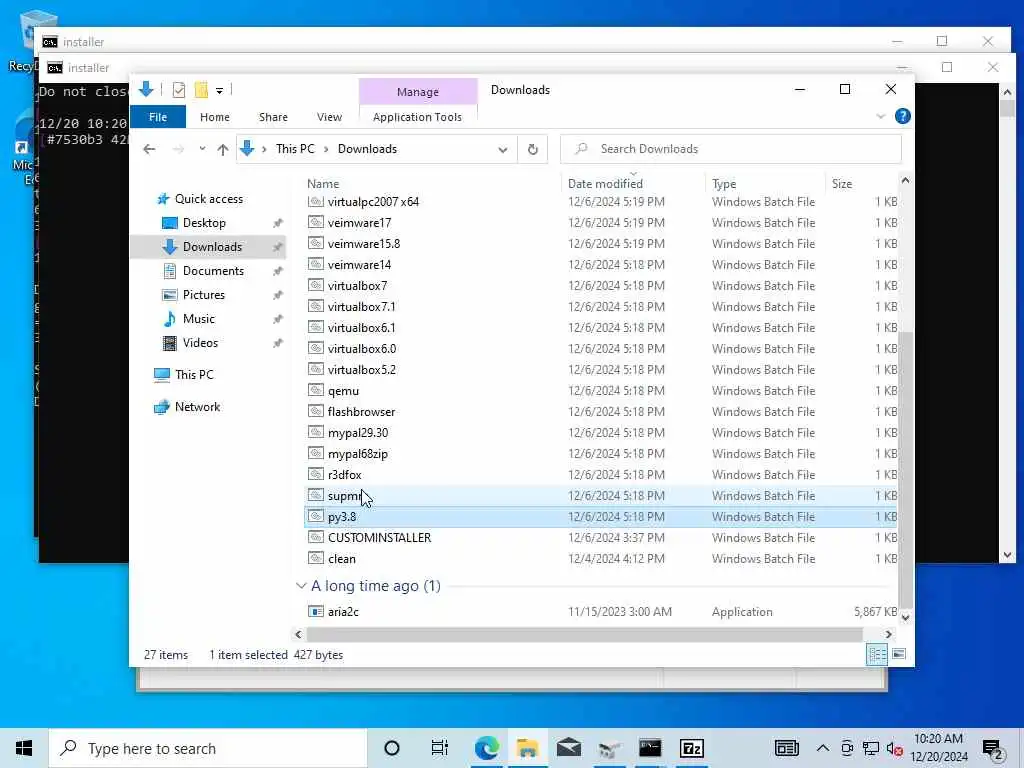
Task: Show hidden system tray icons chevron
Action: pos(823,748)
